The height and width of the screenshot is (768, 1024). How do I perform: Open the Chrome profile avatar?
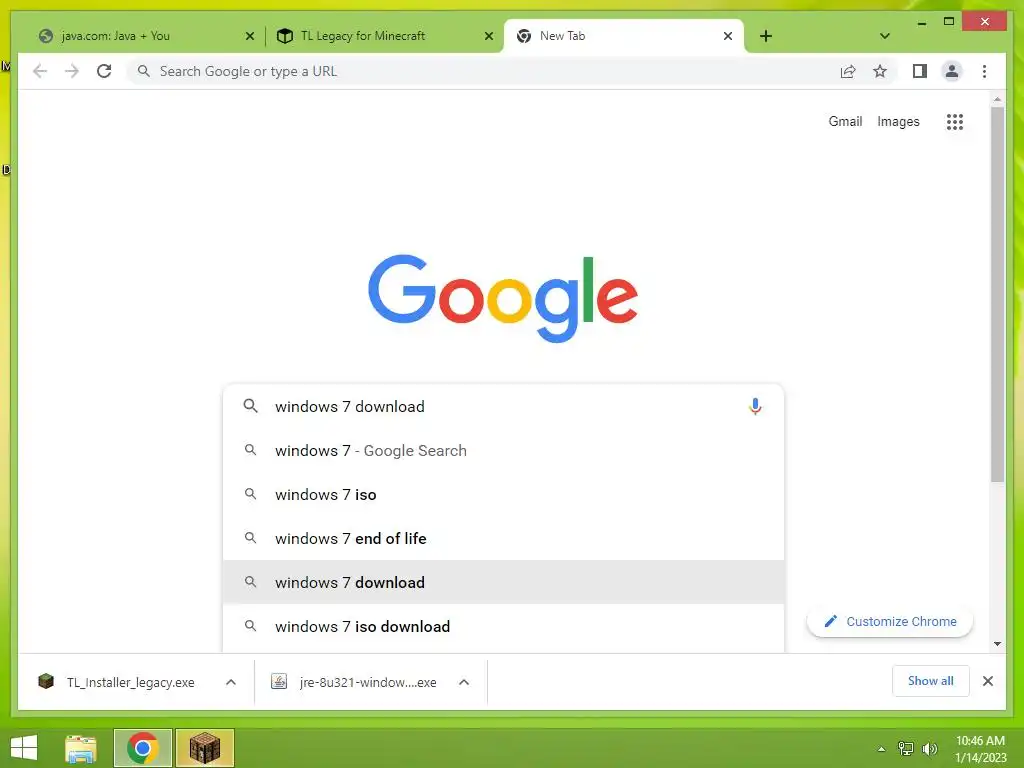coord(952,71)
